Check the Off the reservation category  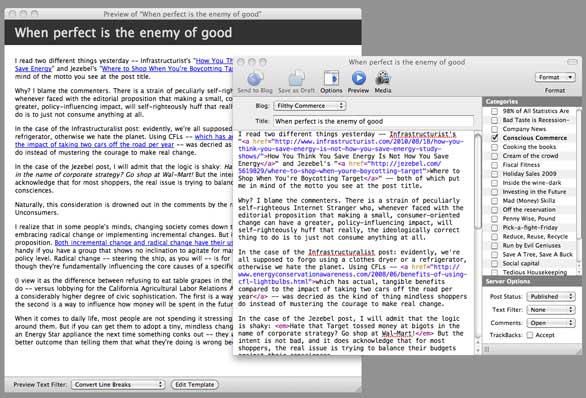coord(494,210)
